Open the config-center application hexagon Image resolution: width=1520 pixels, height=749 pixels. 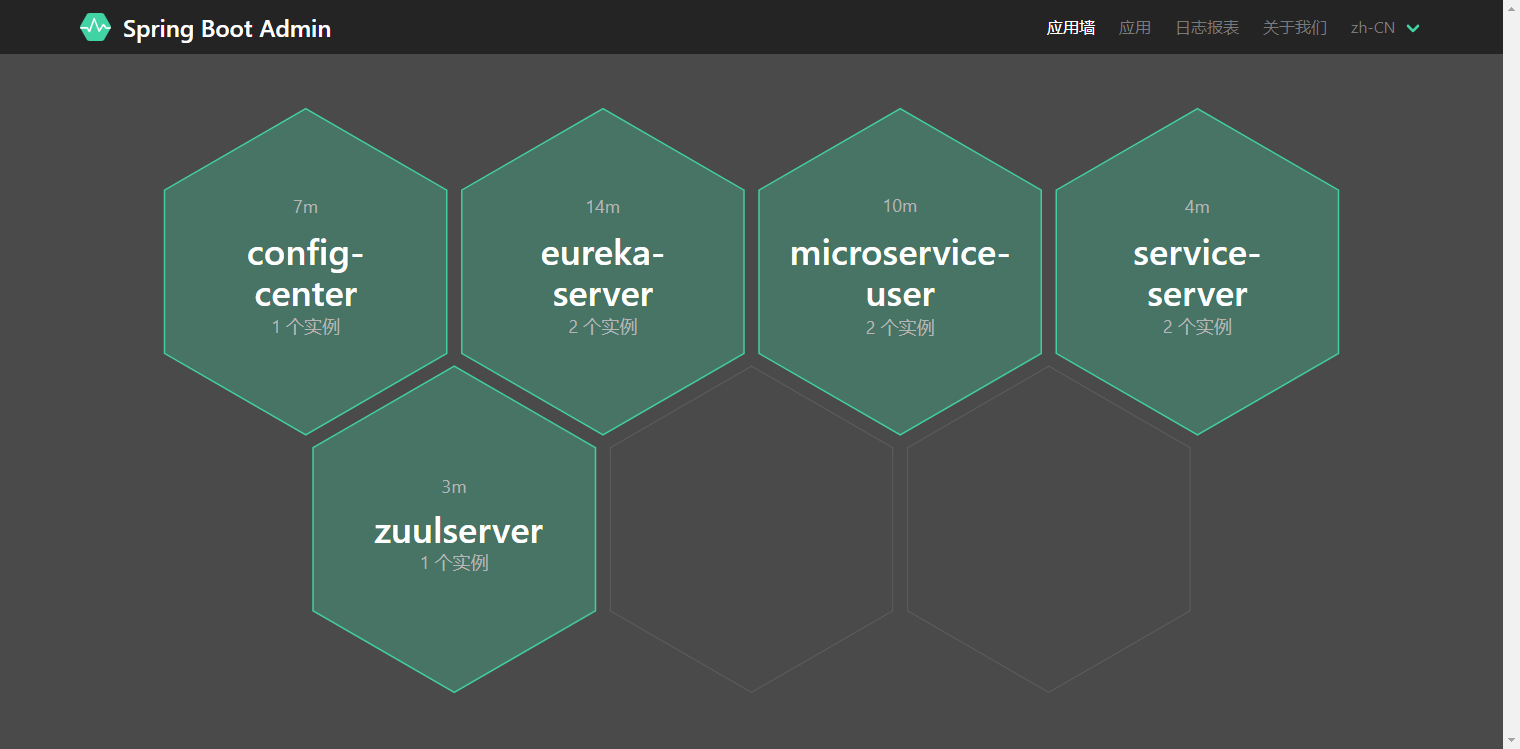(x=305, y=272)
